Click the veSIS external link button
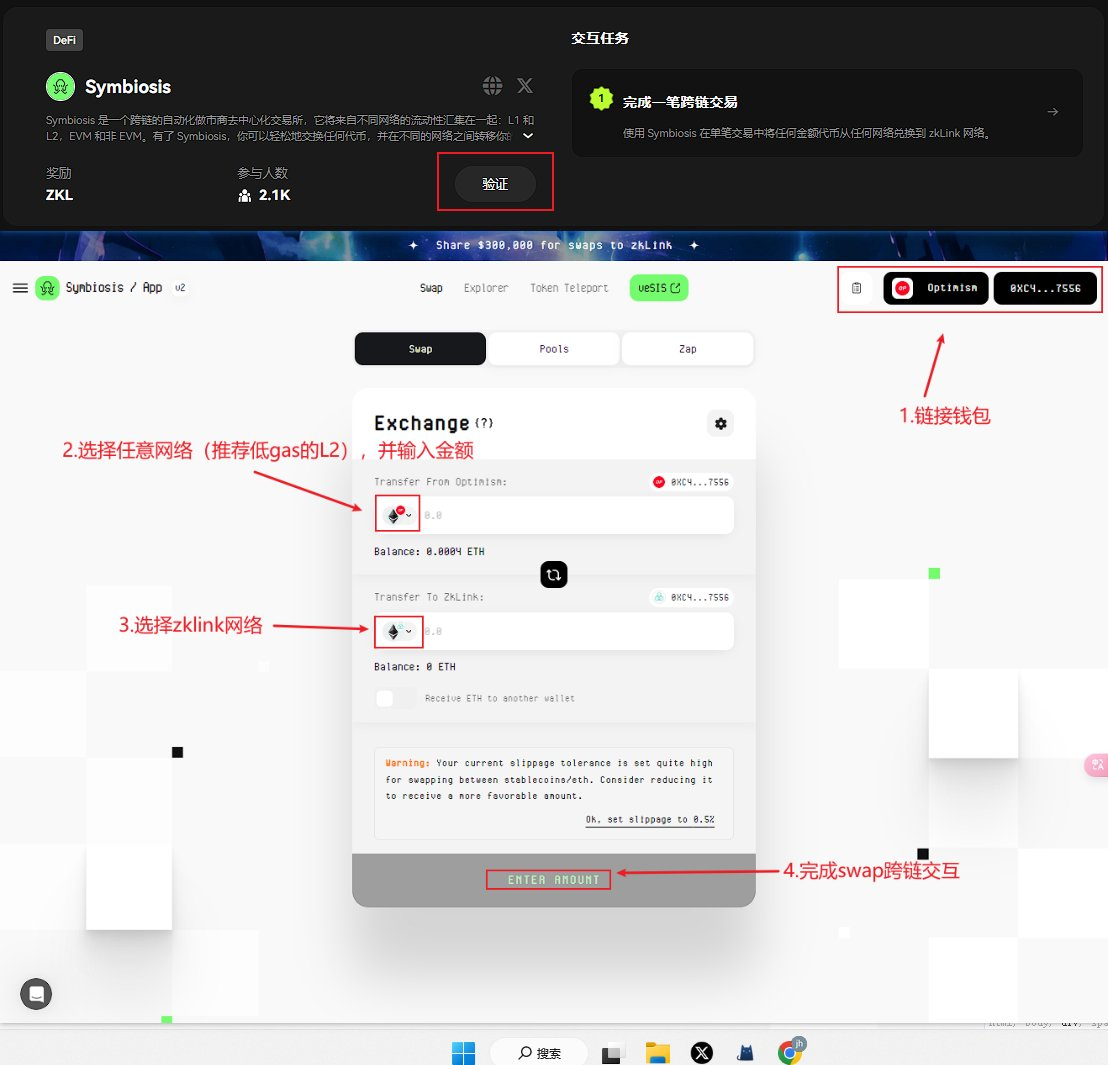The image size is (1108, 1065). click(659, 288)
